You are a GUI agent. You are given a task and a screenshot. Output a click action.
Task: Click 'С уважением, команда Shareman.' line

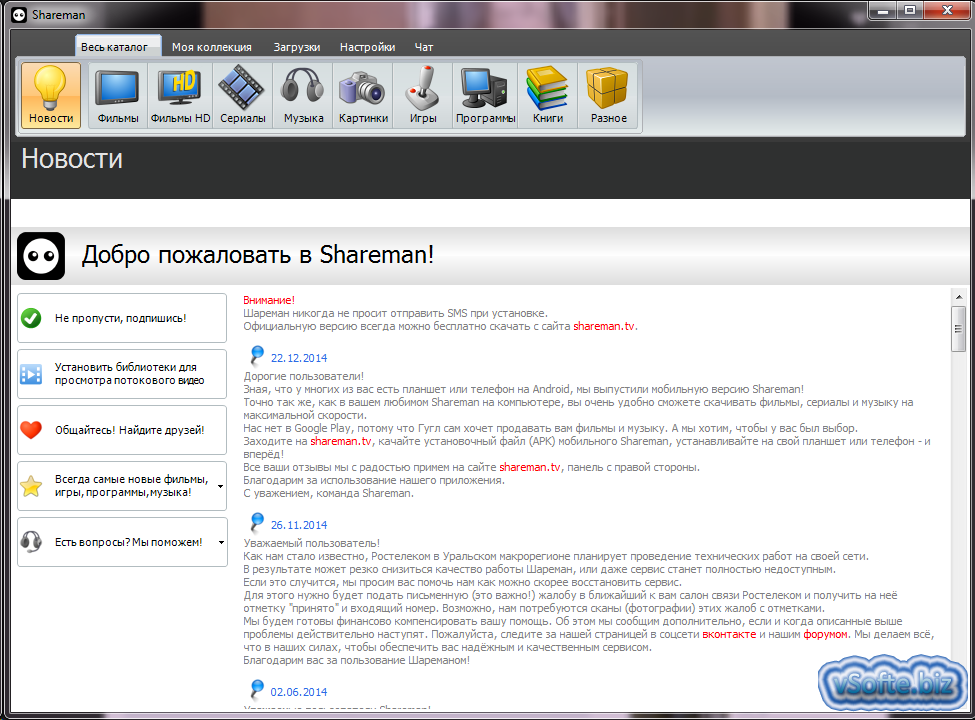click(328, 493)
